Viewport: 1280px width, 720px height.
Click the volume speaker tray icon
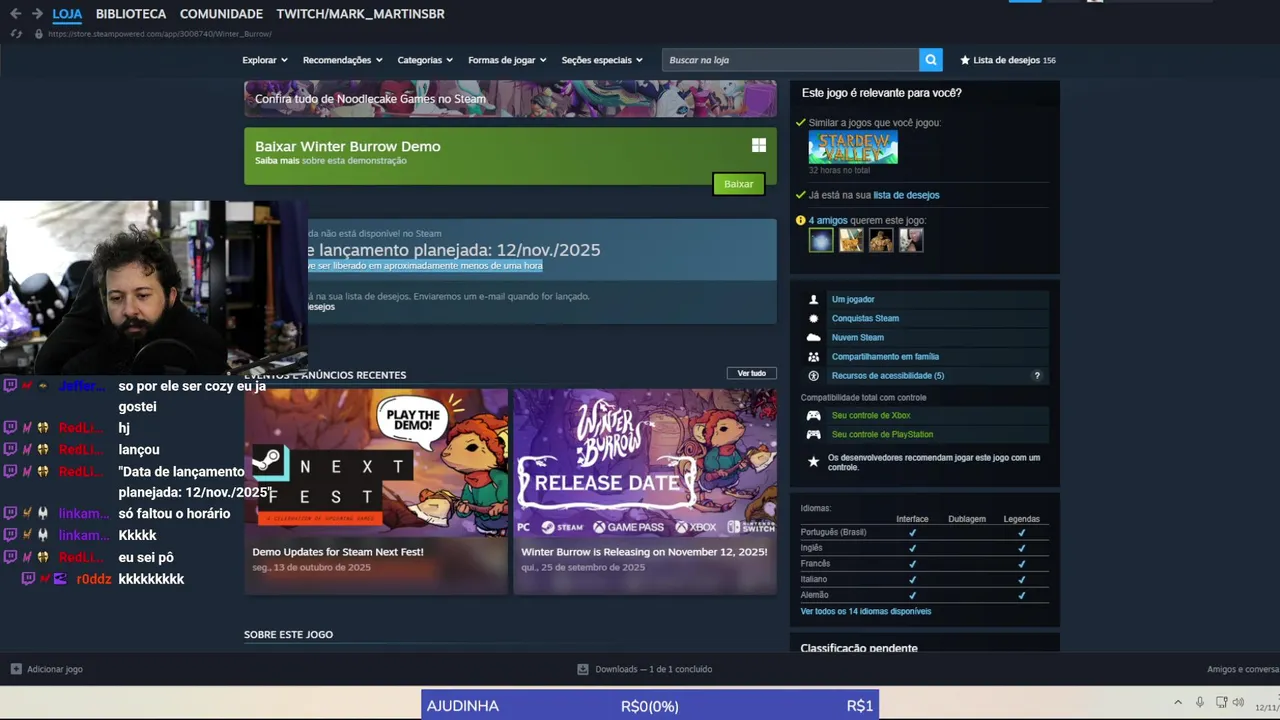1238,702
